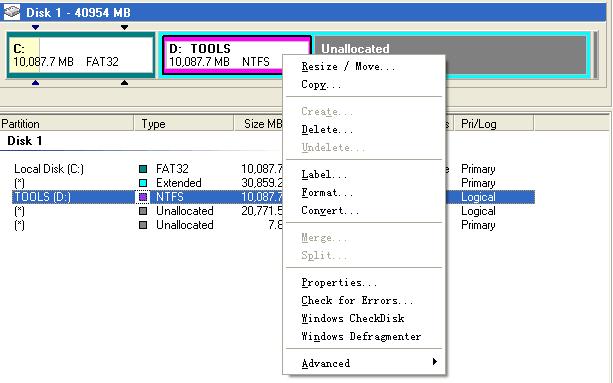Click Primary in the Local Disk row
The height and width of the screenshot is (383, 613).
point(478,169)
